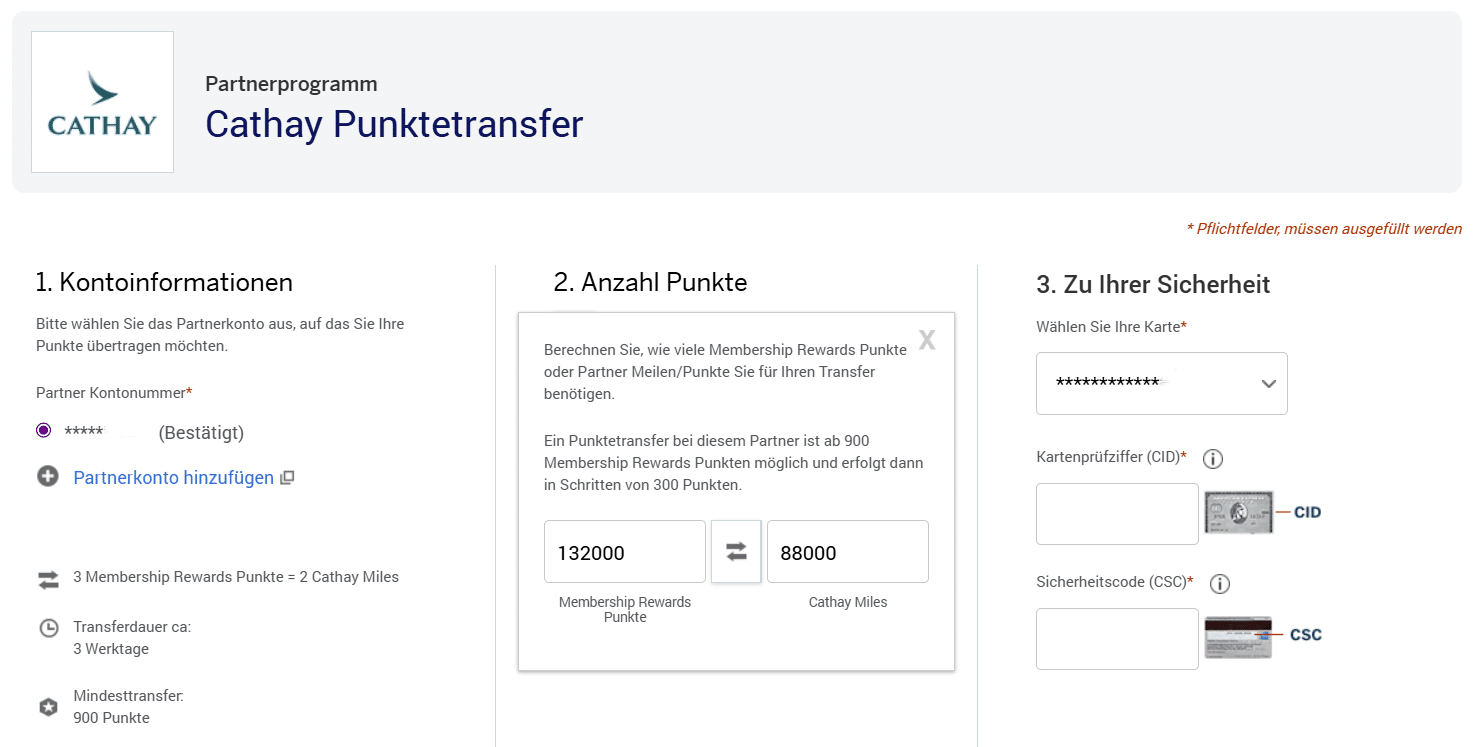Open the Wählen Sie Ihre Karte dropdown
Screen dimensions: 1475x747
(1161, 383)
